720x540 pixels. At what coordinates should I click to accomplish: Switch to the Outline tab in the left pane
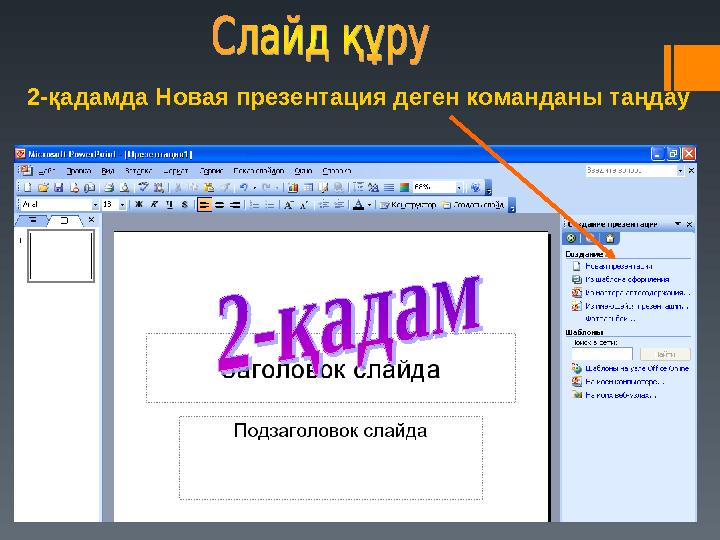[x=32, y=220]
